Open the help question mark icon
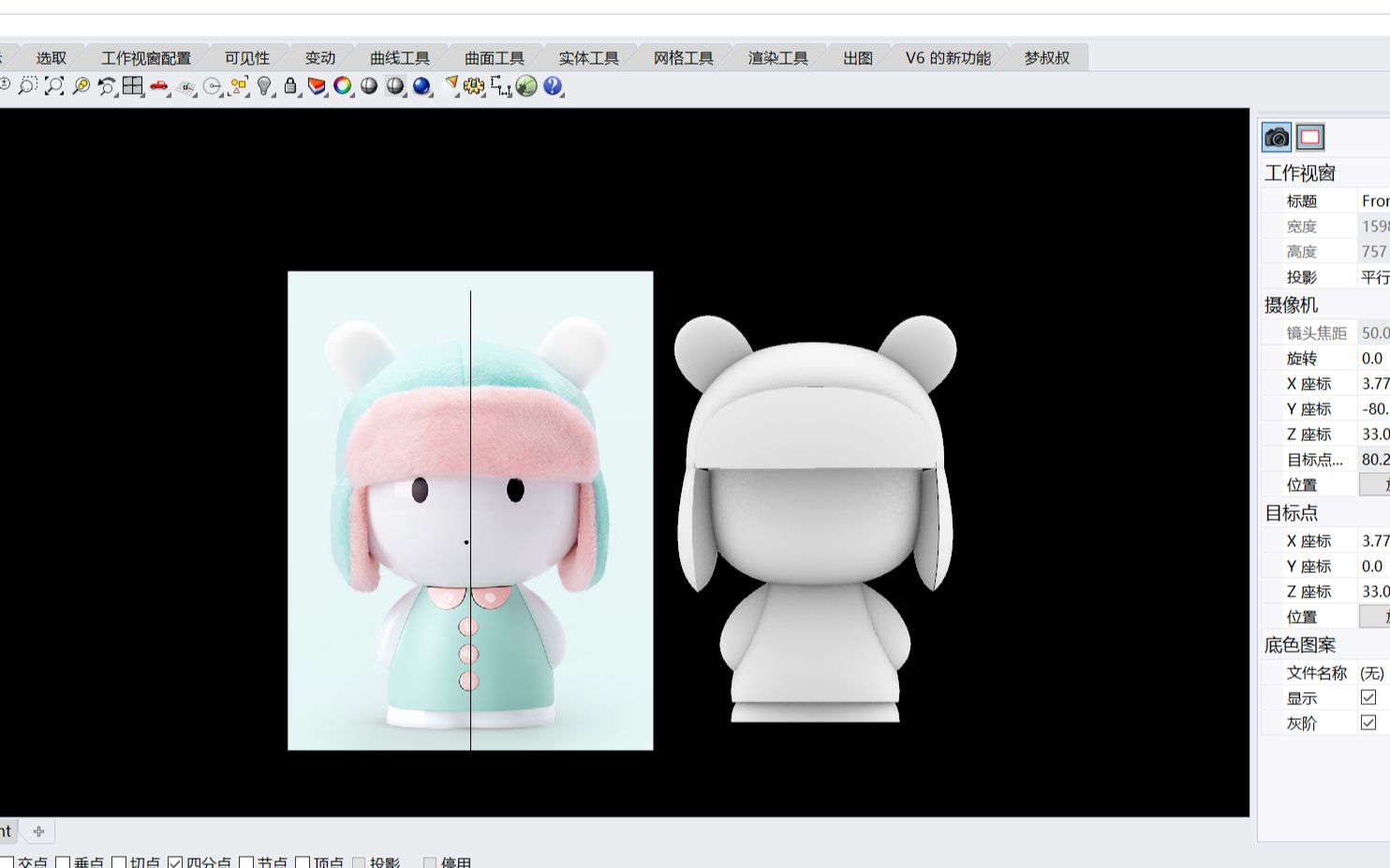Screen dimensions: 1390x868 pyautogui.click(x=553, y=86)
